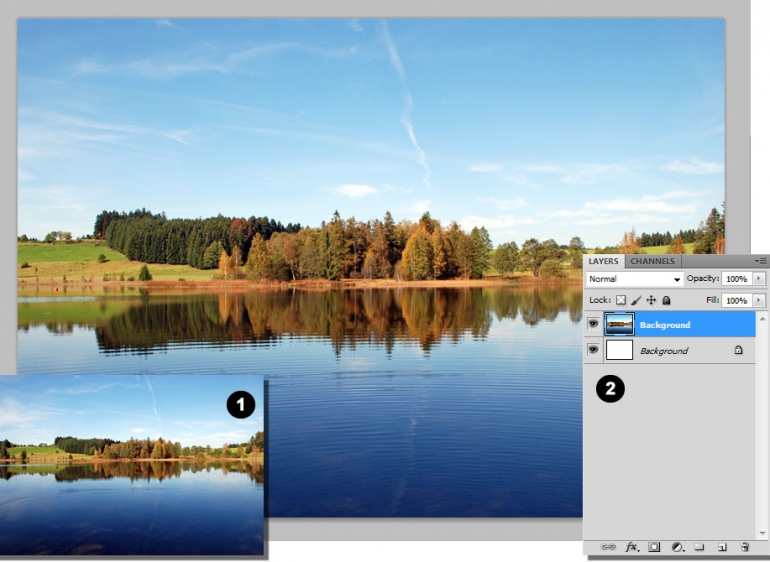770x562 pixels.
Task: Add a layer mask
Action: pyautogui.click(x=654, y=547)
